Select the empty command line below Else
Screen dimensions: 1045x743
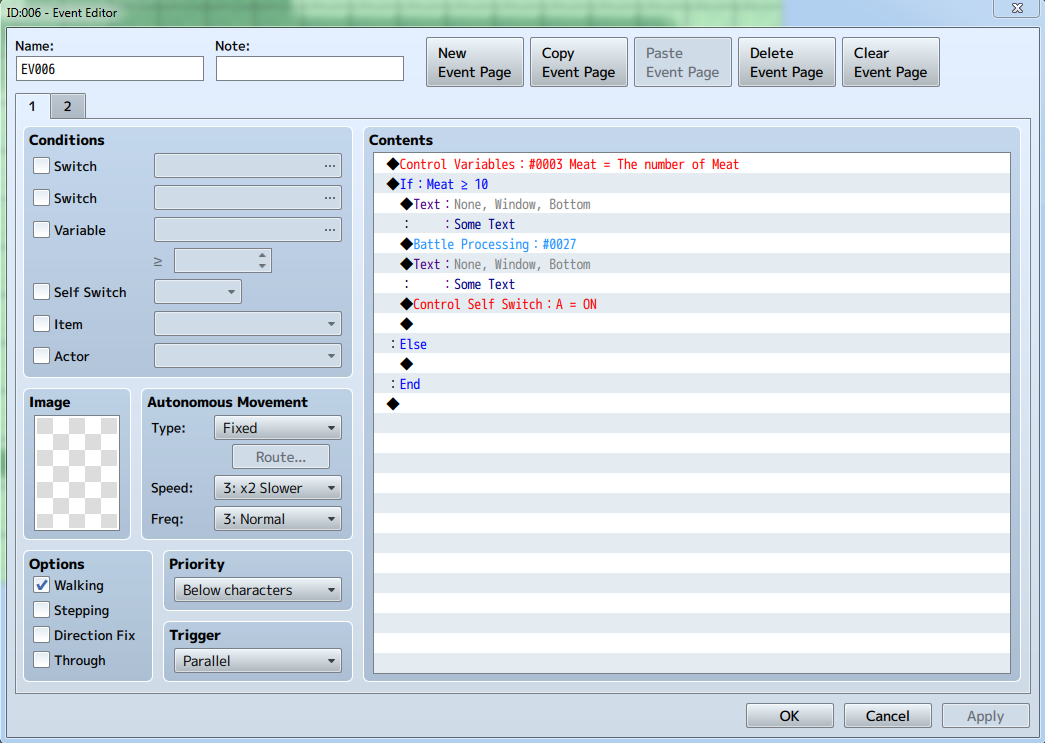692,364
